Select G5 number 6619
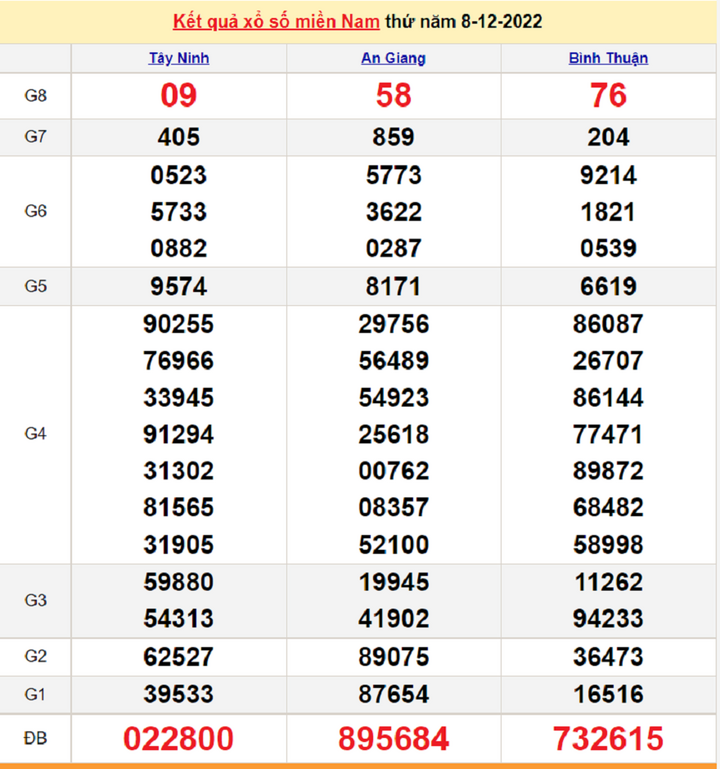 608,286
